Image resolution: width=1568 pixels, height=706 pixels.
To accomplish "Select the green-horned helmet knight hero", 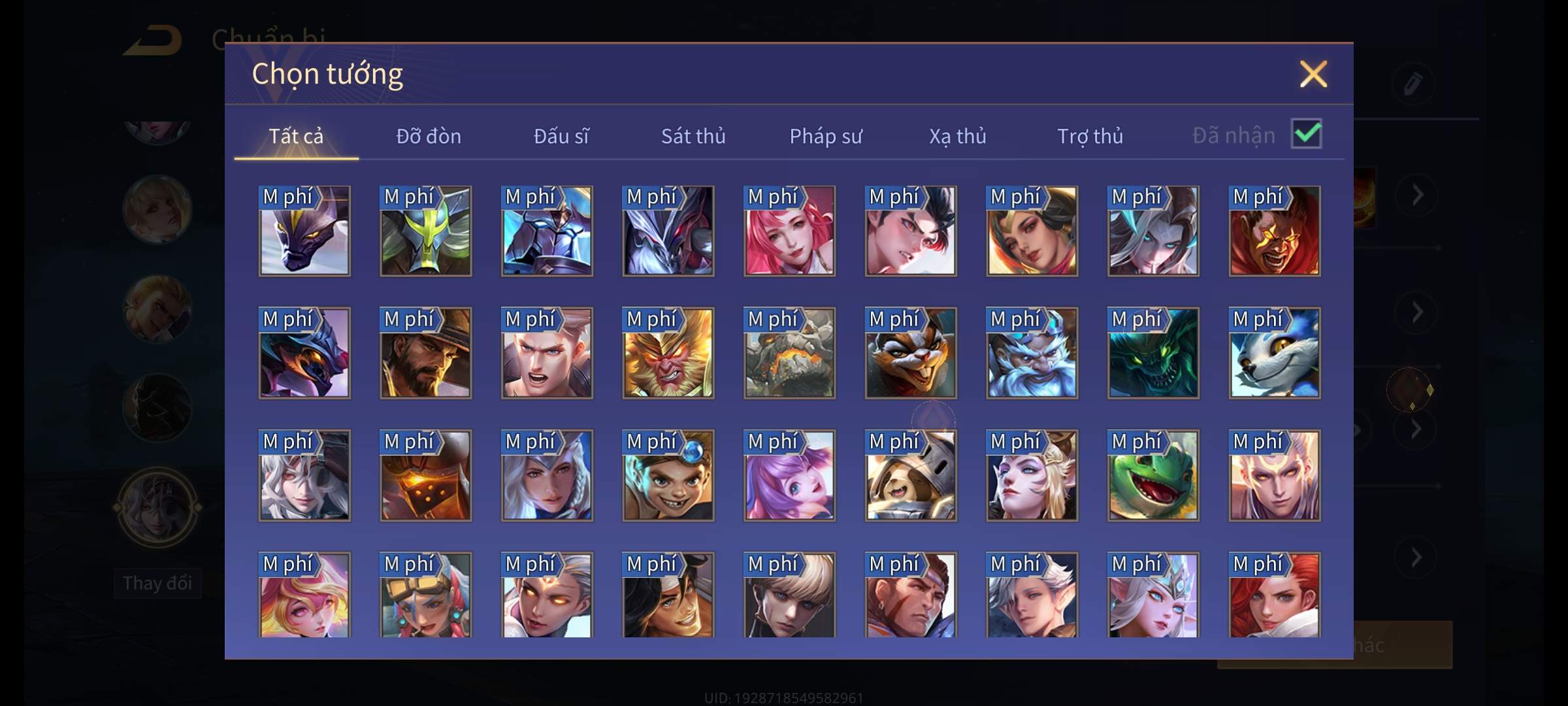I will click(x=425, y=231).
